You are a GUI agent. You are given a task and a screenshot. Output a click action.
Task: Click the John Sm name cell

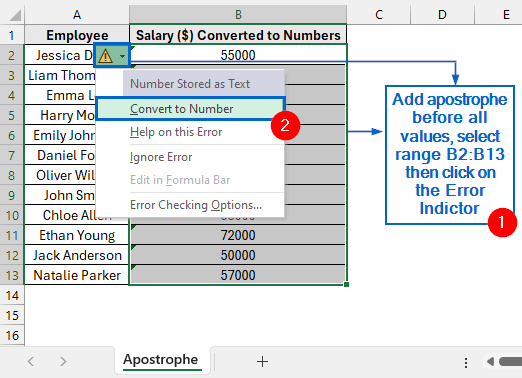point(60,195)
